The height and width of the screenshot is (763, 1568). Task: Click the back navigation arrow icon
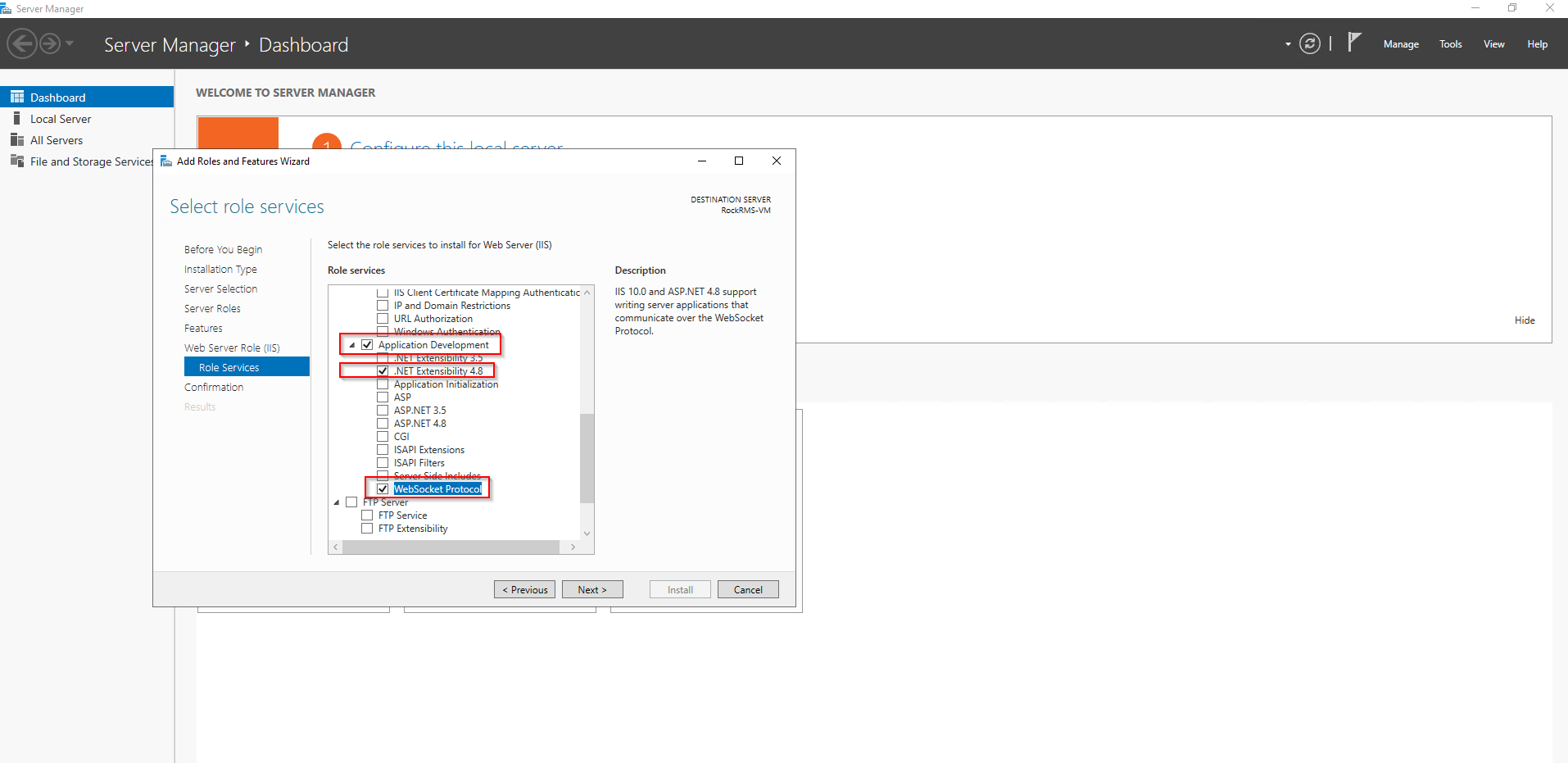coord(22,43)
